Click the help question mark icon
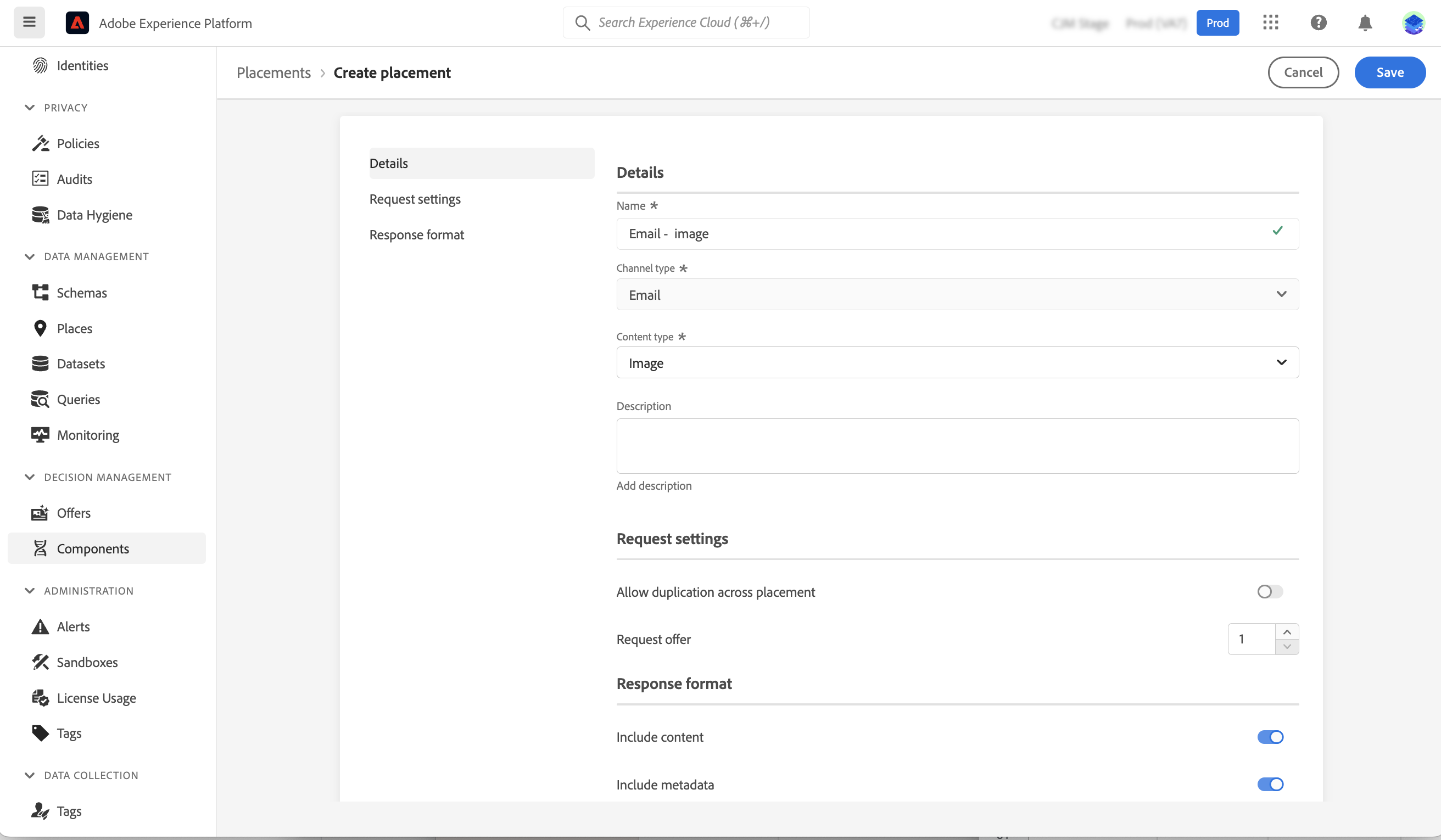Image resolution: width=1441 pixels, height=840 pixels. (x=1318, y=23)
